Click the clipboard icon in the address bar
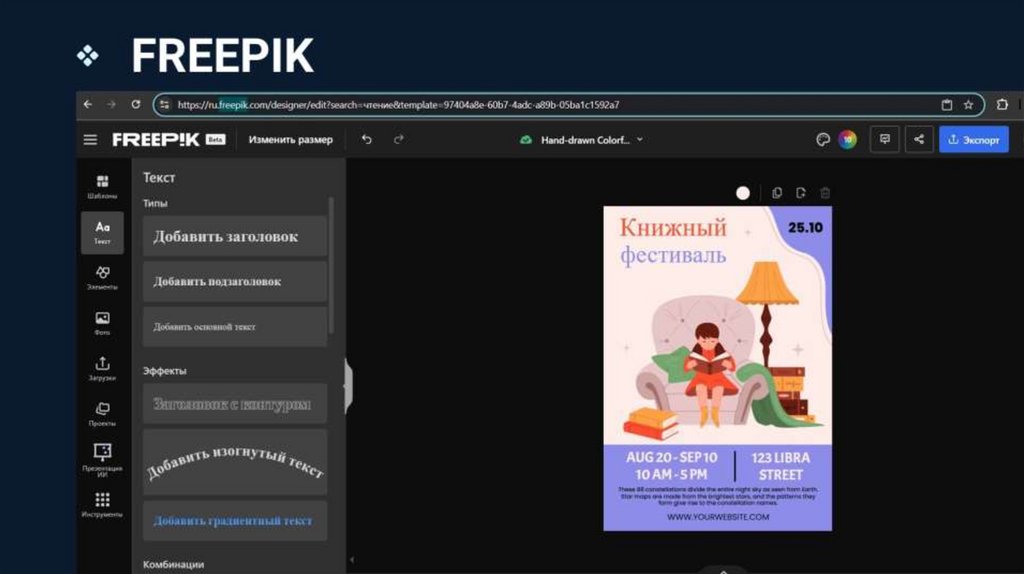 (946, 104)
